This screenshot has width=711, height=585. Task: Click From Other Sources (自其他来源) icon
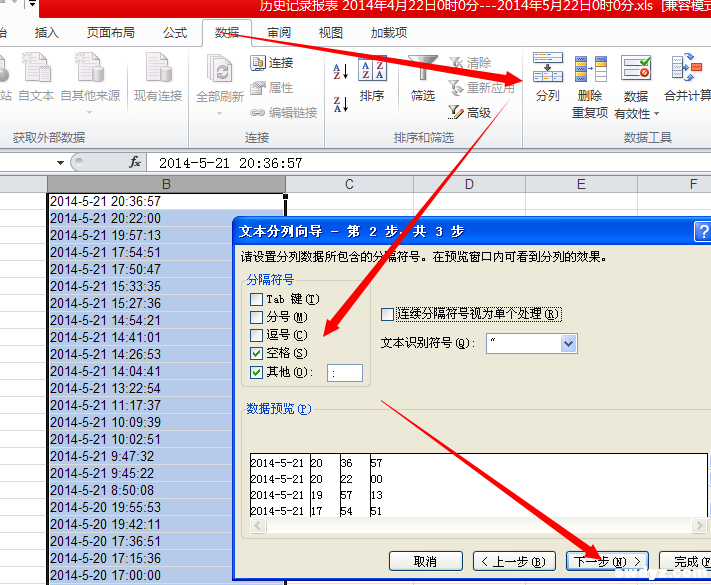point(90,67)
